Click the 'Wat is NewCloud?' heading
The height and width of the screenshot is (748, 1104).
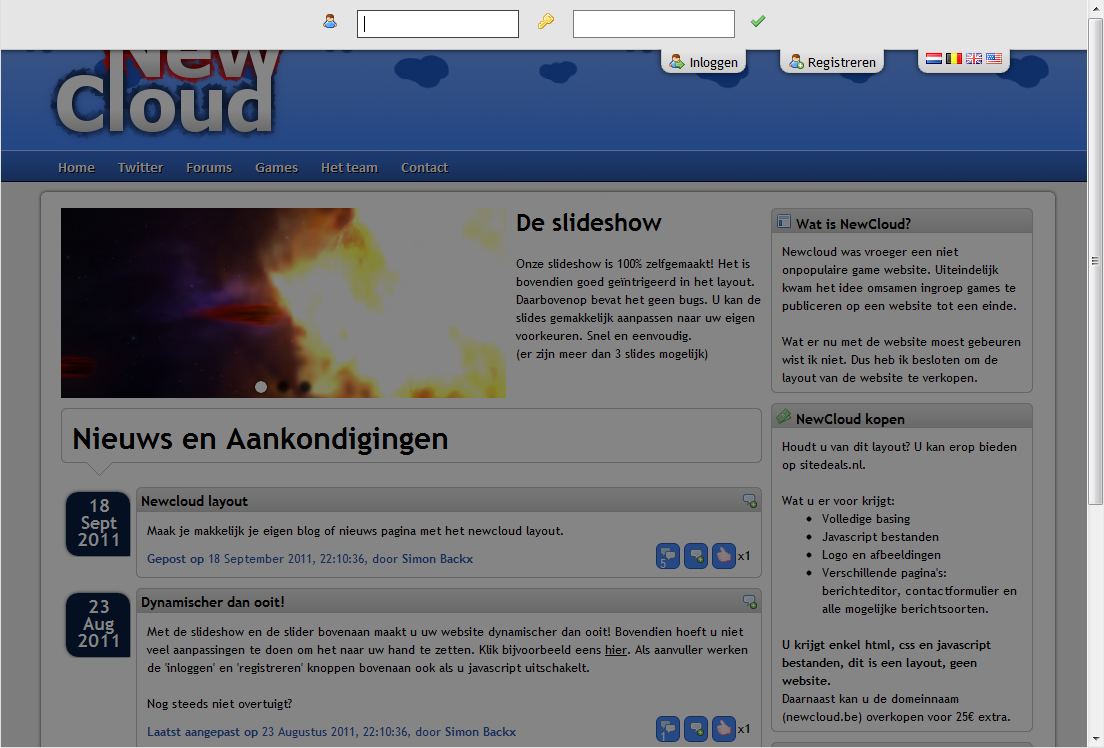click(853, 224)
